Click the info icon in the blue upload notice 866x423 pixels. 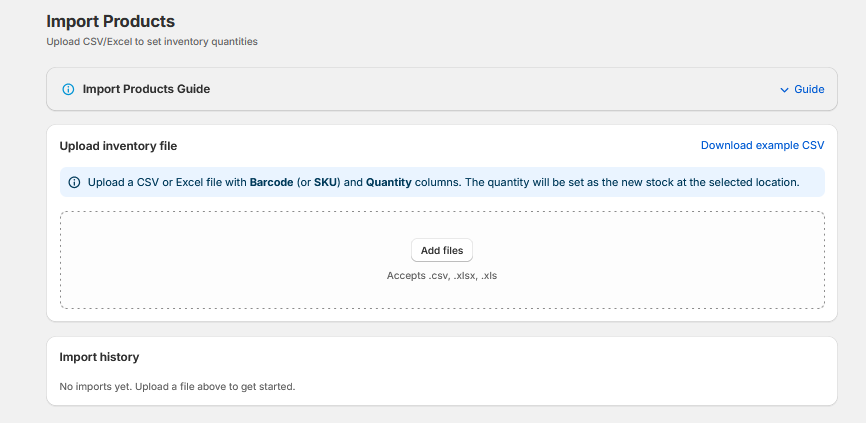pos(74,183)
